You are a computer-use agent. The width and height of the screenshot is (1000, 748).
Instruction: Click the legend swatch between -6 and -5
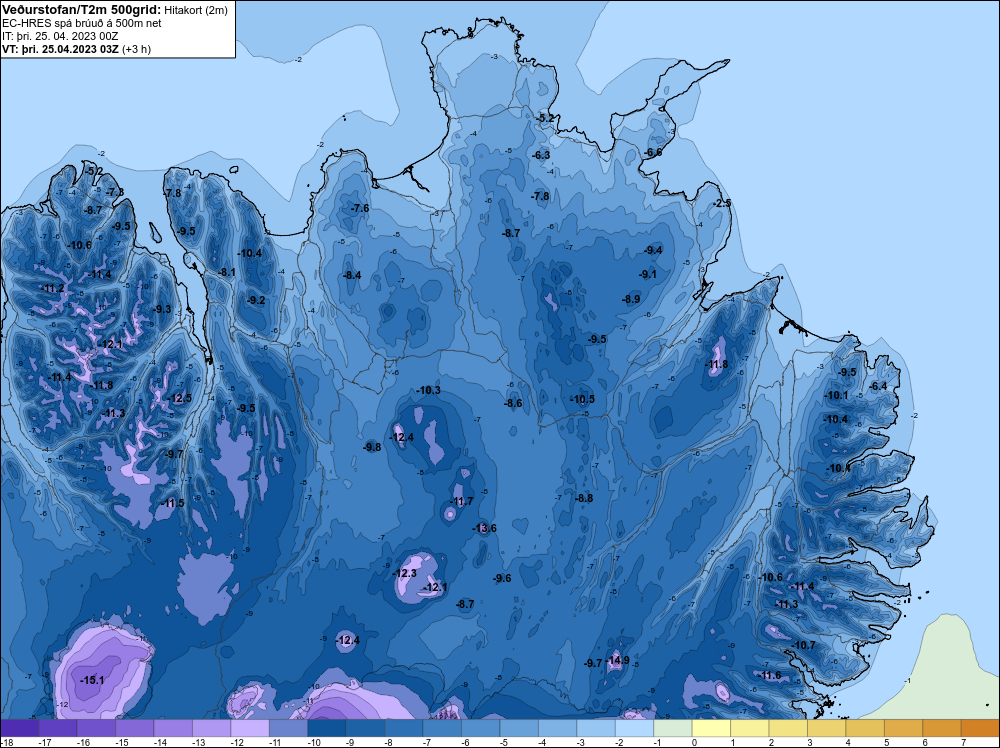[481, 728]
